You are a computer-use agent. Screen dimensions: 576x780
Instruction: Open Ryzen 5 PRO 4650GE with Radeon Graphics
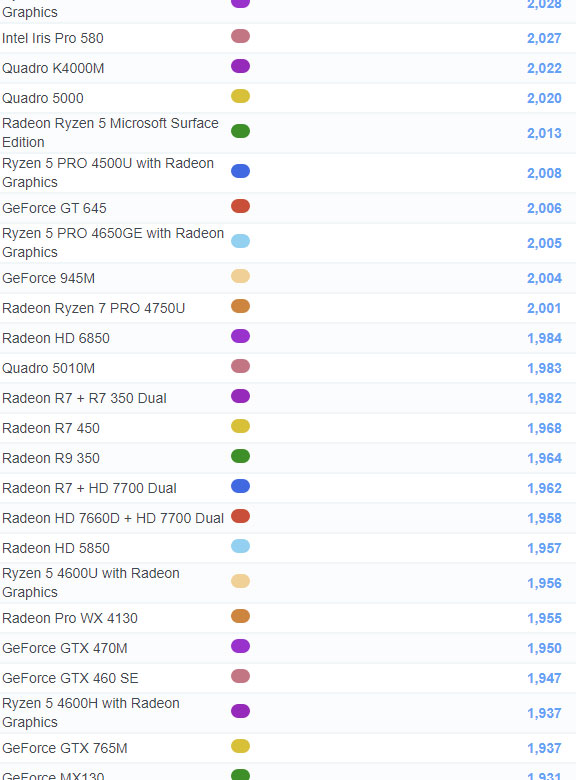click(113, 243)
